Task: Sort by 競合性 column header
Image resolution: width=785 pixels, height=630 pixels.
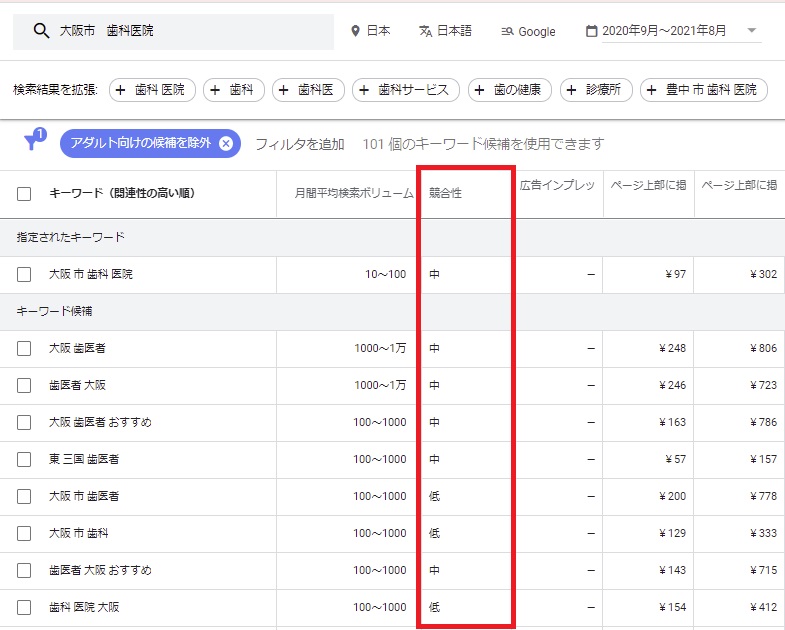Action: (445, 193)
